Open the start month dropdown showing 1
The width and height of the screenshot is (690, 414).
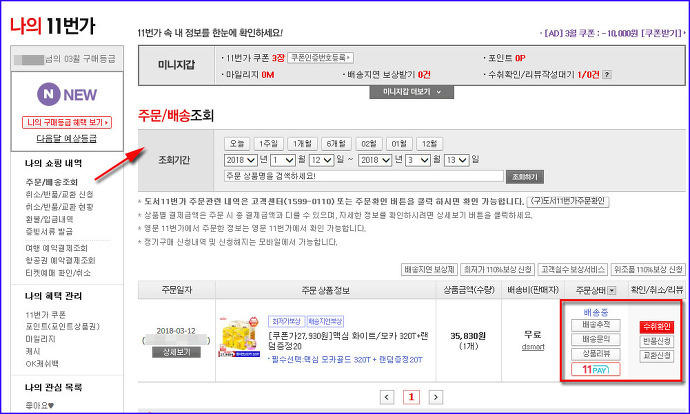283,160
